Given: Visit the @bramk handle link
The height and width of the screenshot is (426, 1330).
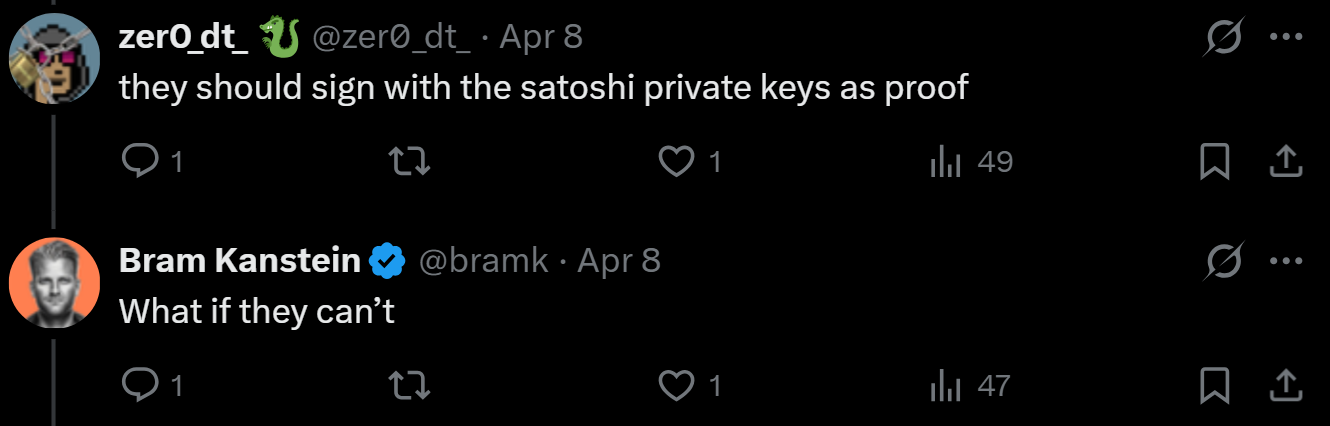Looking at the screenshot, I should (483, 262).
